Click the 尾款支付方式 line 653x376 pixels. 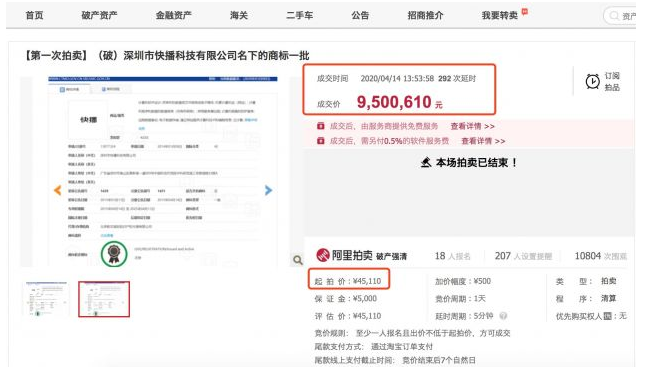[x=374, y=346]
